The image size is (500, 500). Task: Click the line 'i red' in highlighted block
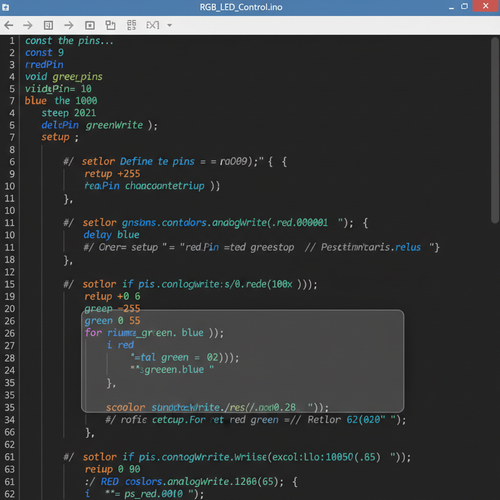pyautogui.click(x=120, y=345)
